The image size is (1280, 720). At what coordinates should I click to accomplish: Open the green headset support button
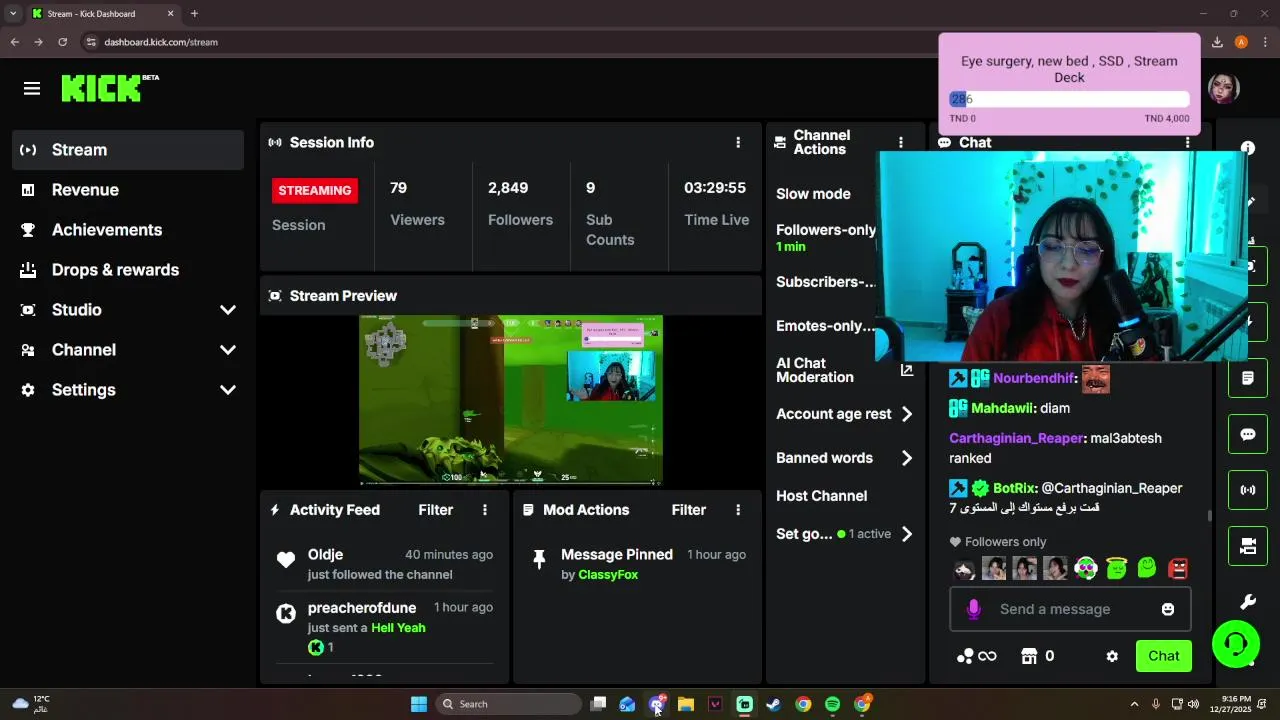[x=1235, y=643]
